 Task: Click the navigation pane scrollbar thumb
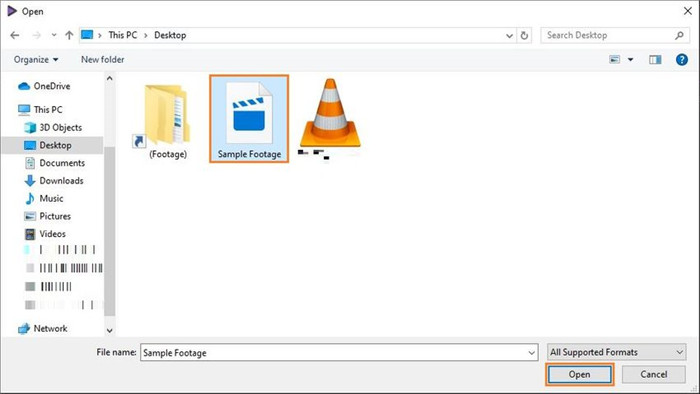click(x=109, y=231)
